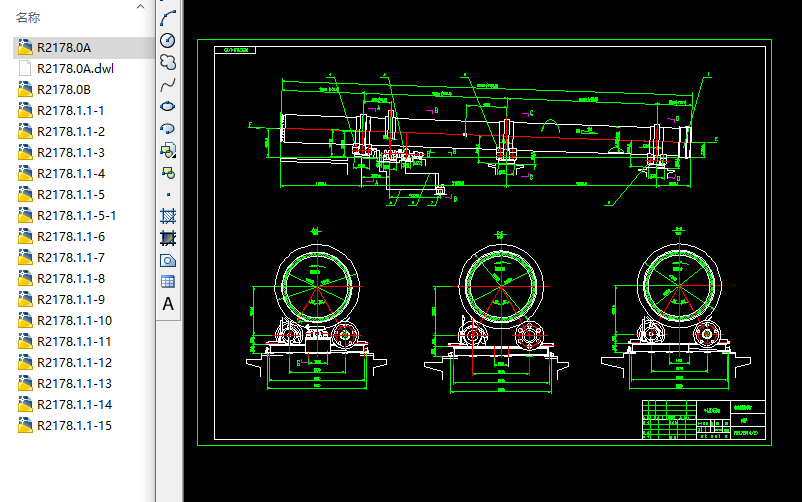Viewport: 802px width, 502px height.
Task: Select the Arc drawing tool
Action: click(168, 18)
